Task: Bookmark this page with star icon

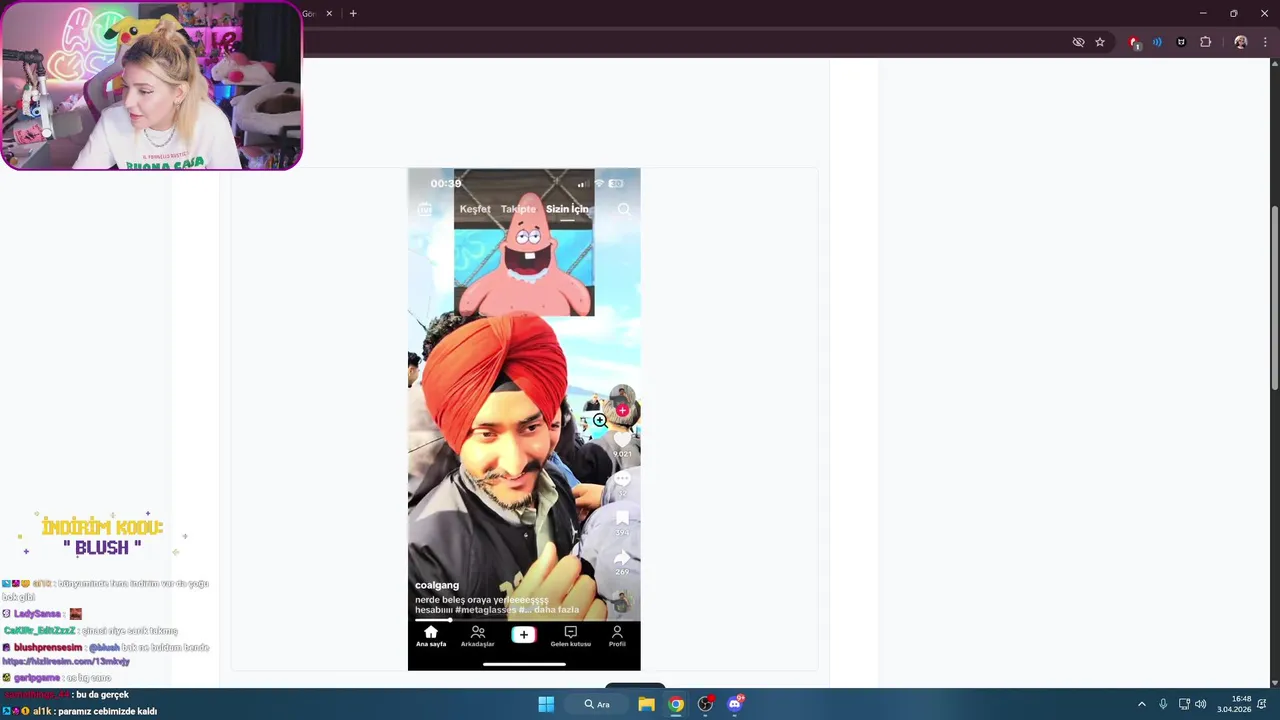Action: point(1100,42)
